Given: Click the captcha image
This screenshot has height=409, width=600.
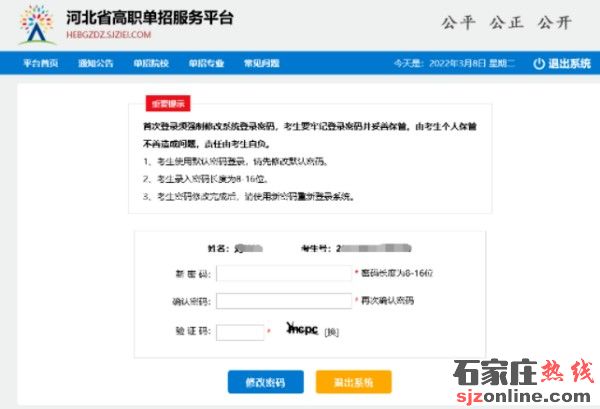Looking at the screenshot, I should [x=302, y=329].
